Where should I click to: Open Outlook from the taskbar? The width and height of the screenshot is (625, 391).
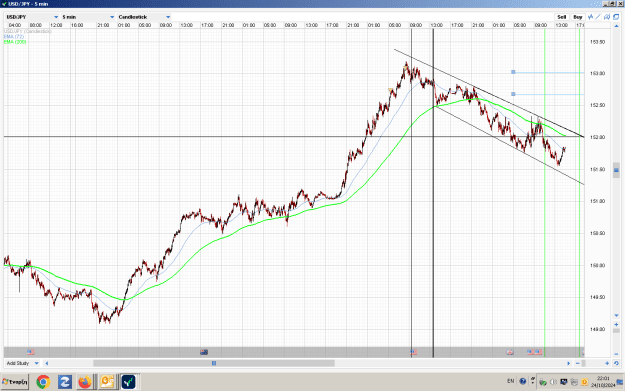pos(107,382)
